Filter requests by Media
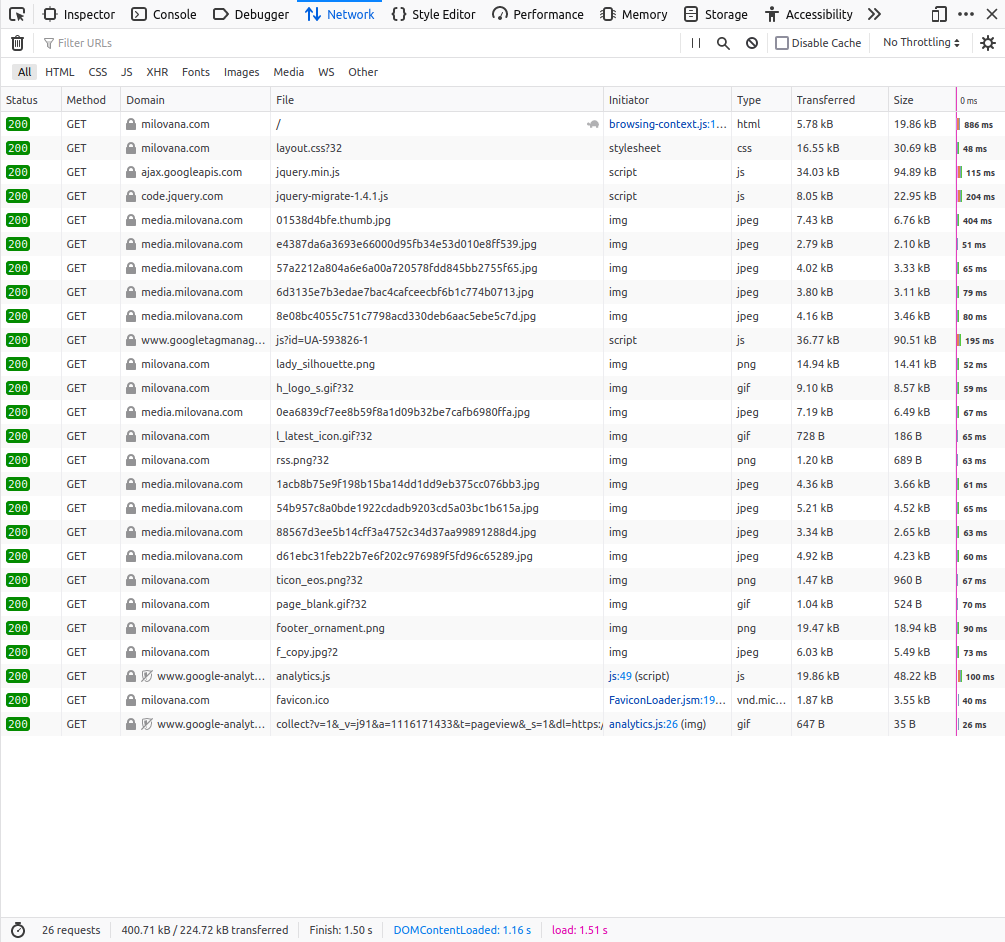Viewport: 1005px width, 942px height. point(288,72)
